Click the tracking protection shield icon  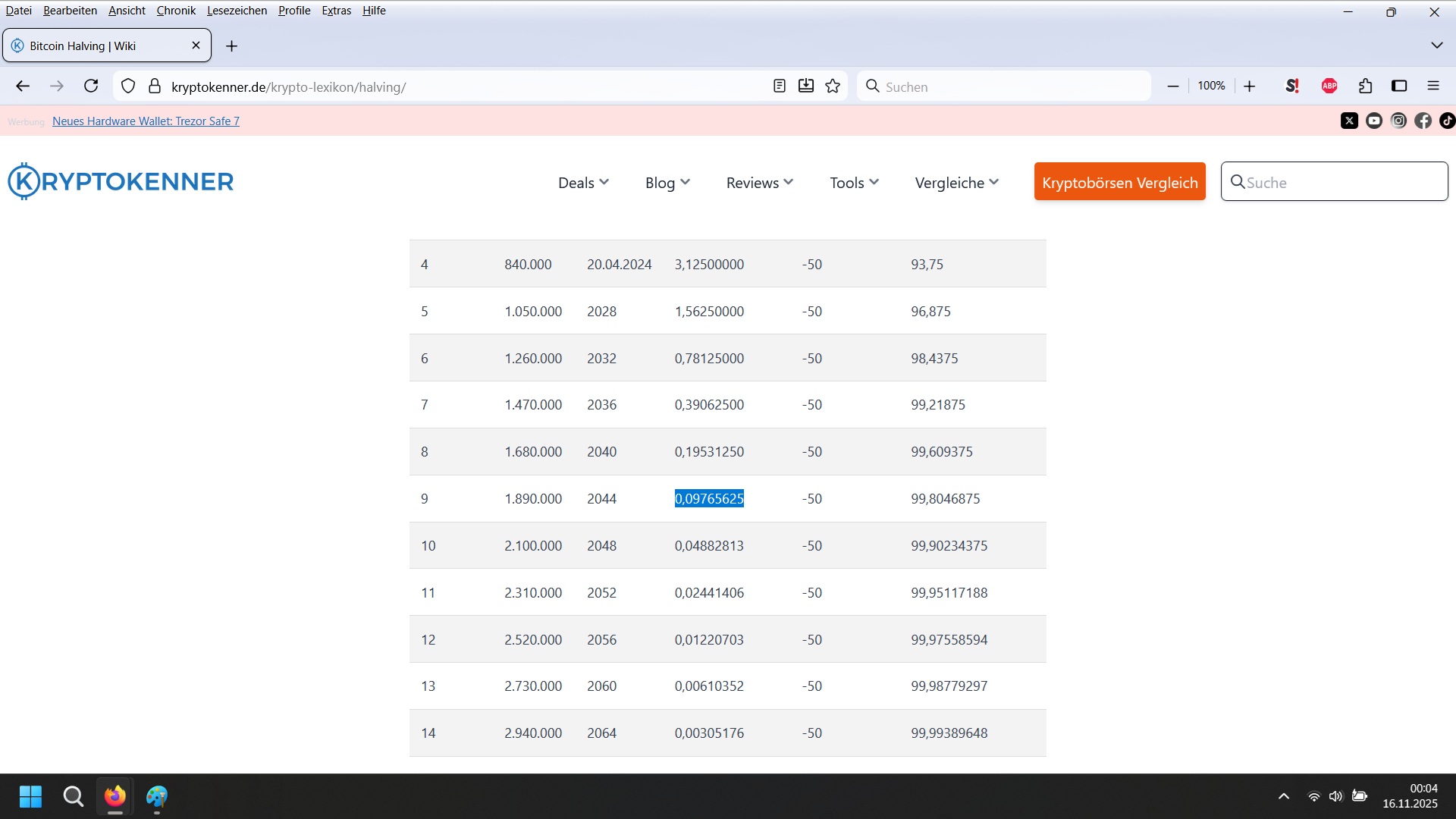coord(128,86)
